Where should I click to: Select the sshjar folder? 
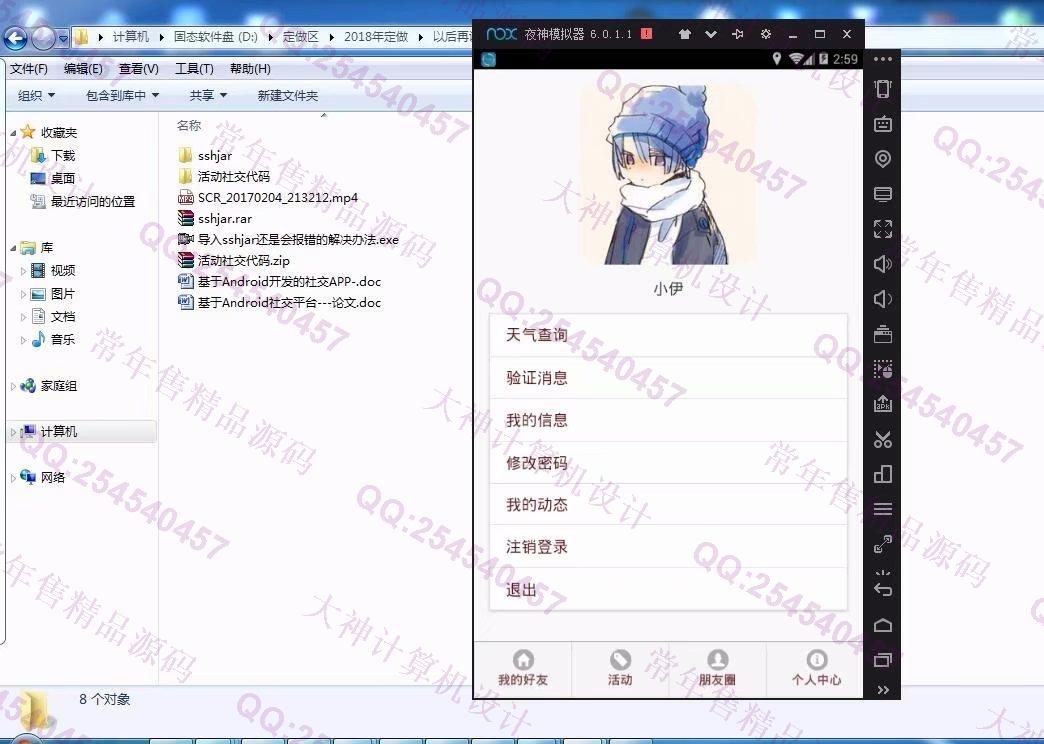(x=206, y=155)
